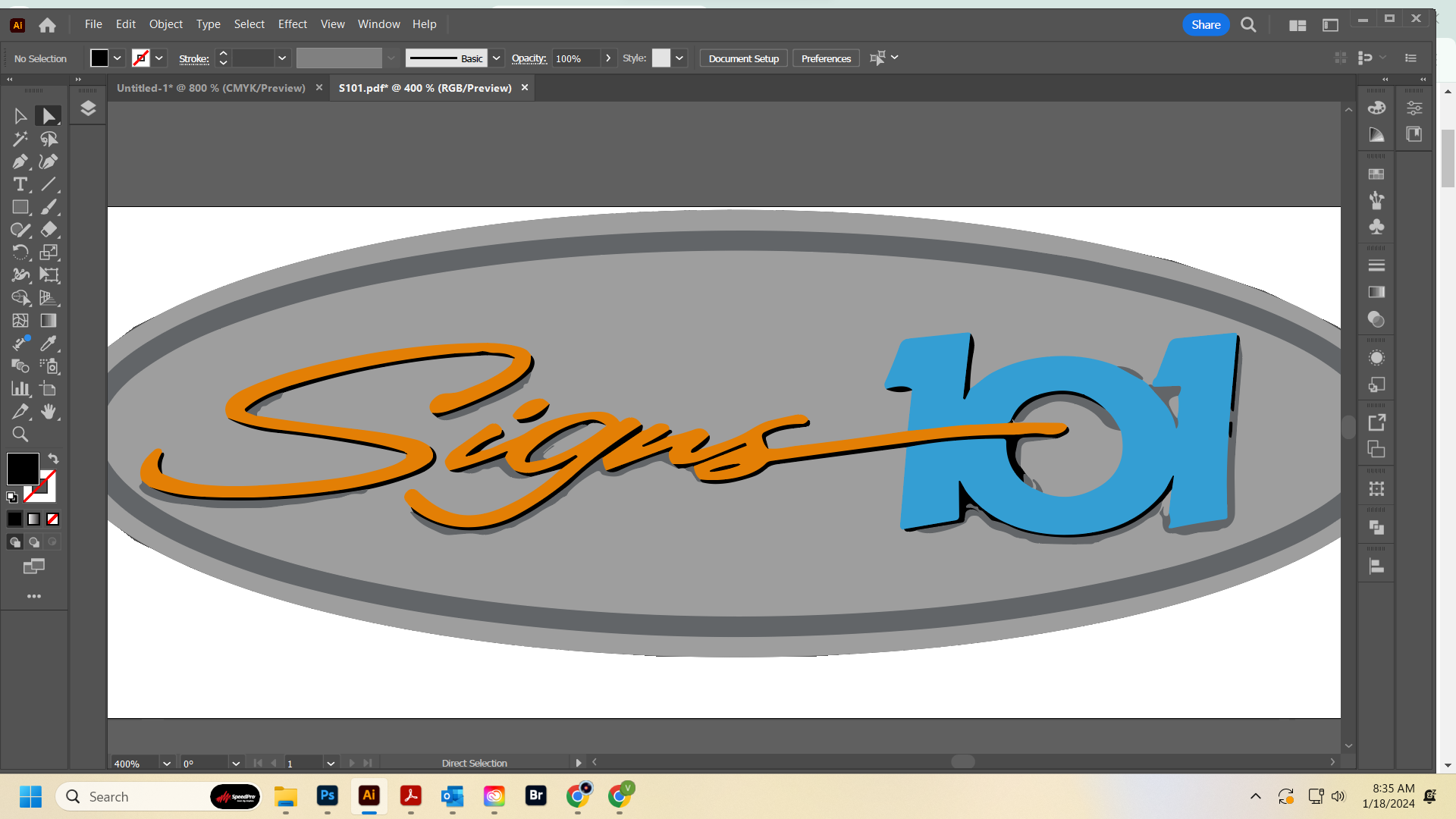This screenshot has height=819, width=1456.
Task: Open the Effect menu
Action: click(293, 24)
